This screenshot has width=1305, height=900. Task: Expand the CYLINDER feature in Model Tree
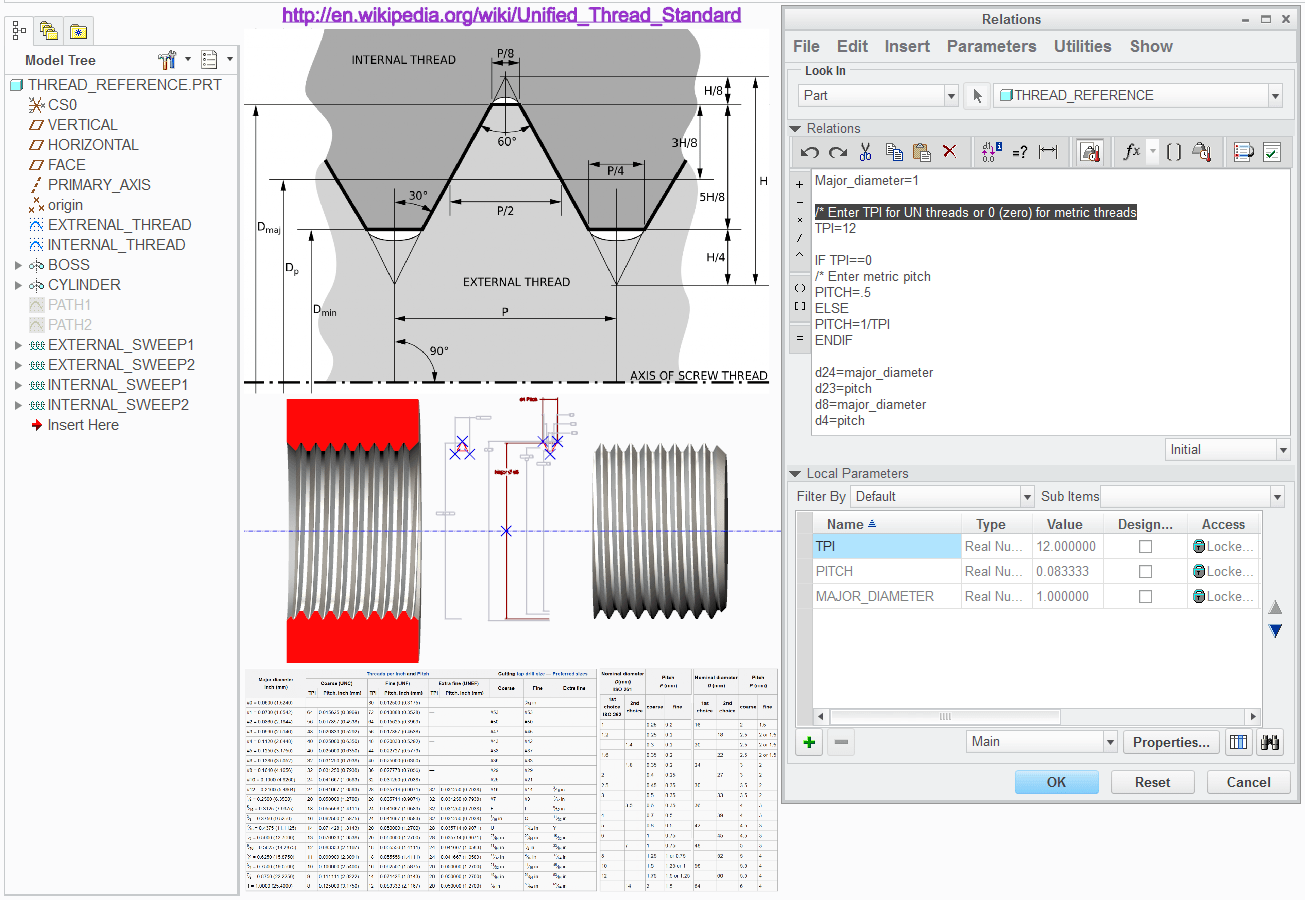(18, 285)
